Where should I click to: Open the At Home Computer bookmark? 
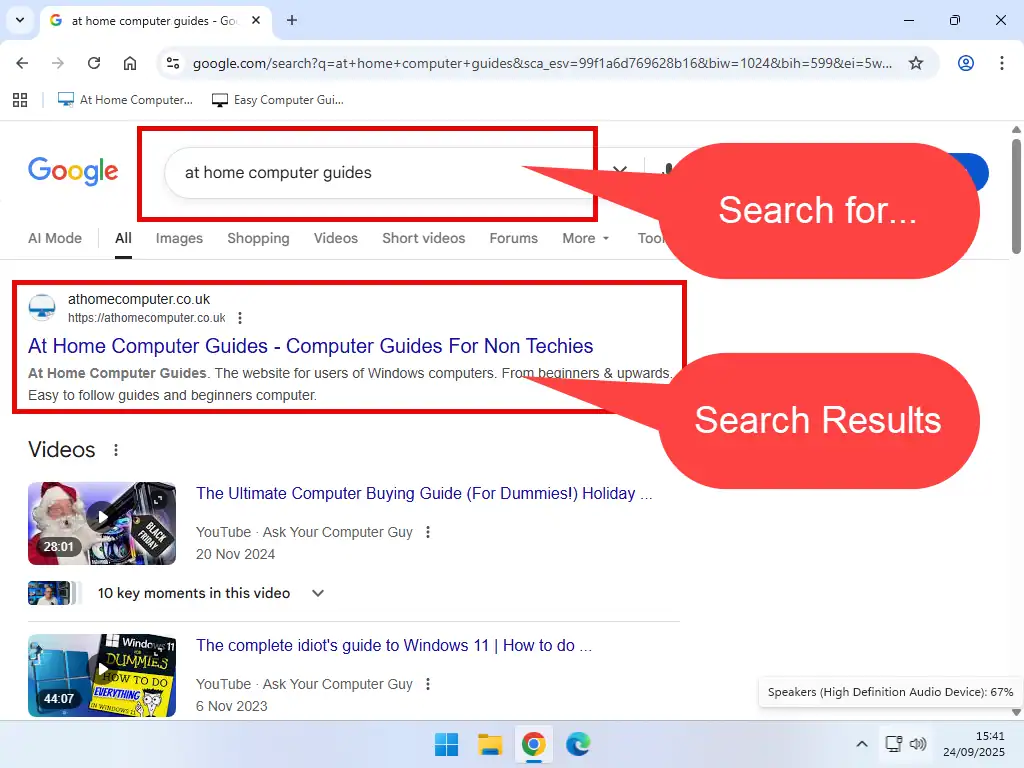pyautogui.click(x=126, y=100)
